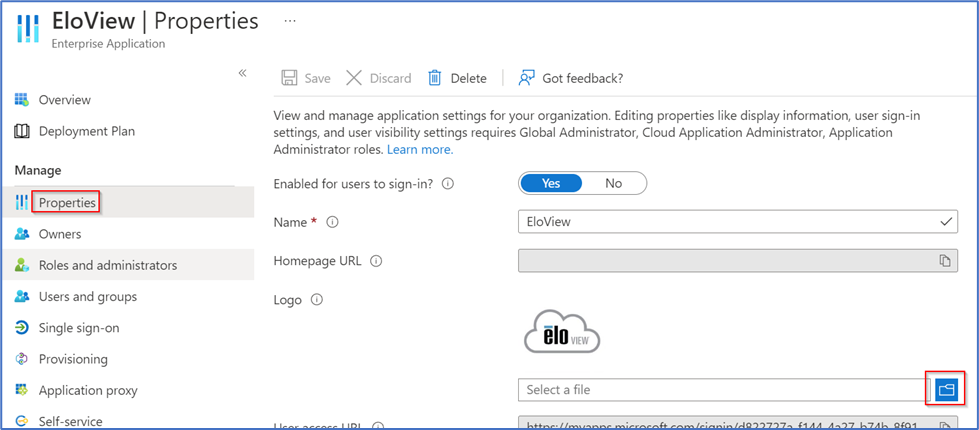Click the Homepage URL field
979x430 pixels.
pyautogui.click(x=738, y=260)
